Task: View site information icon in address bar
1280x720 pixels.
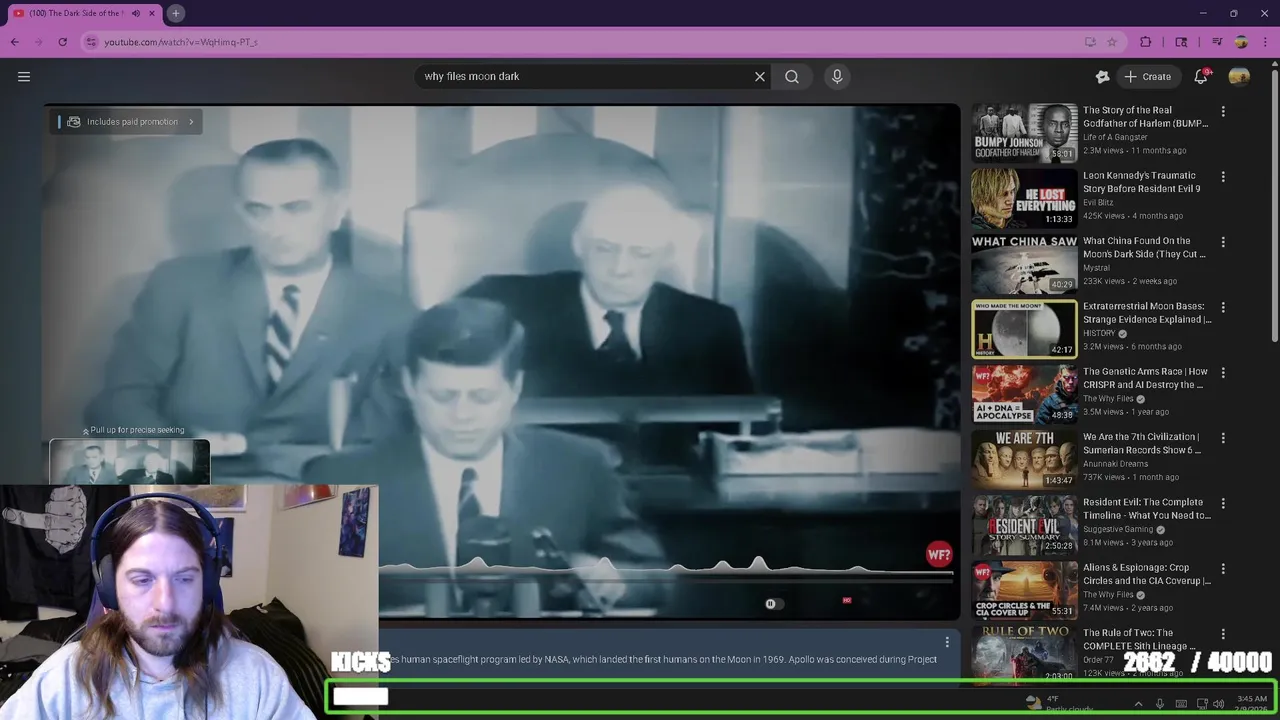Action: click(91, 42)
